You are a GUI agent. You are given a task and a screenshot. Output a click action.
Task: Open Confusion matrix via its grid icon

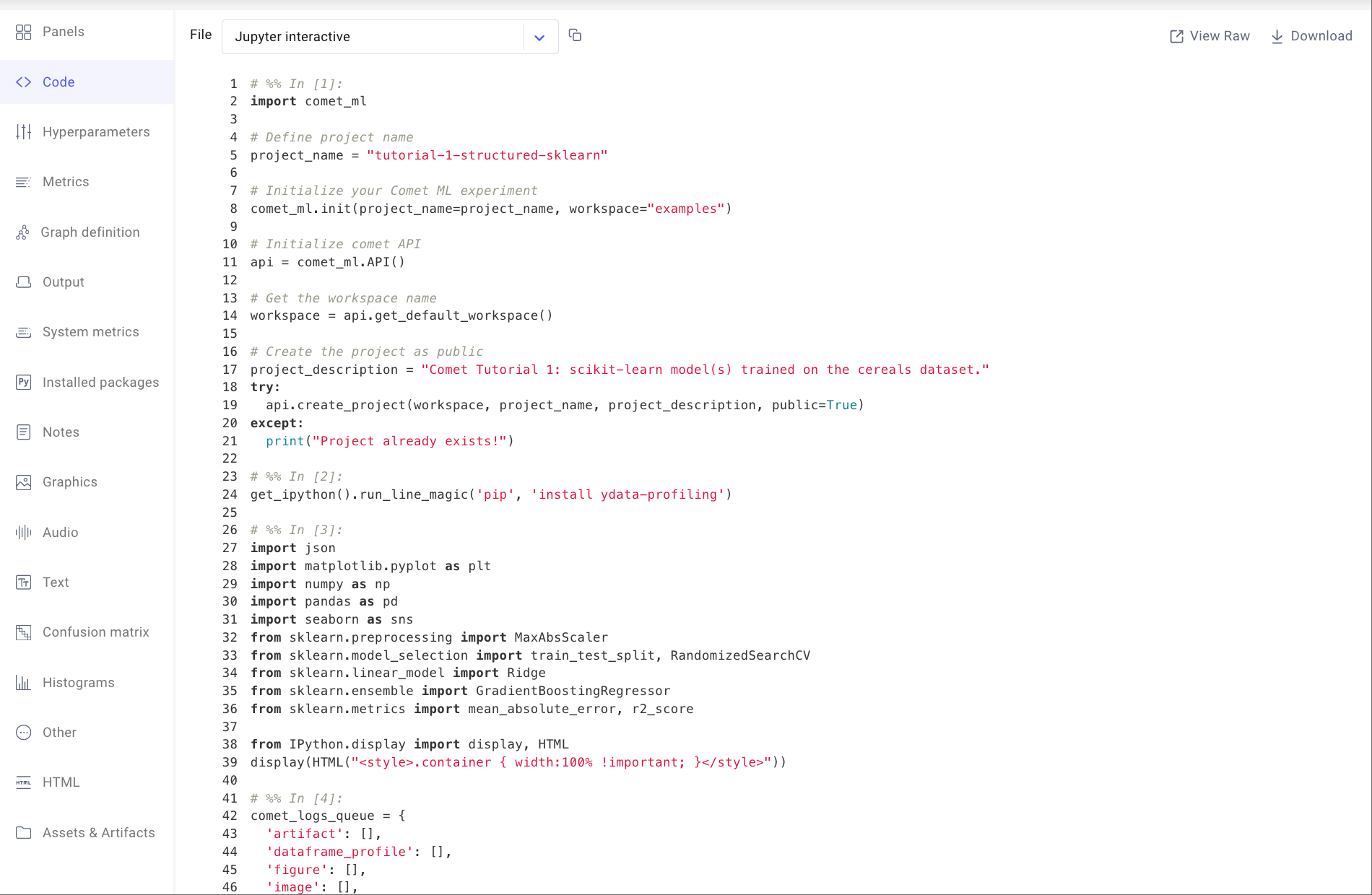22,632
